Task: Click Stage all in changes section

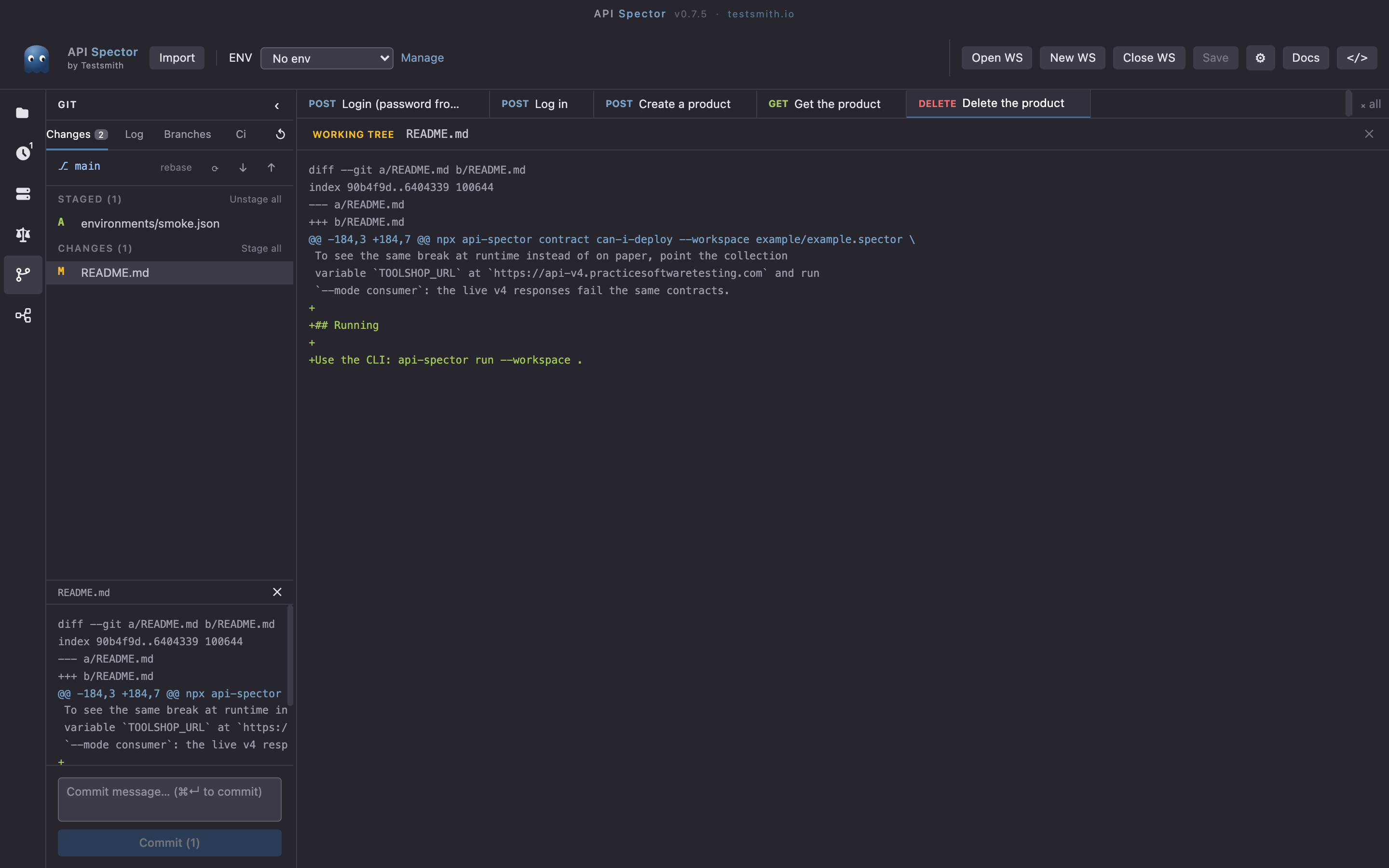Action: [261, 248]
